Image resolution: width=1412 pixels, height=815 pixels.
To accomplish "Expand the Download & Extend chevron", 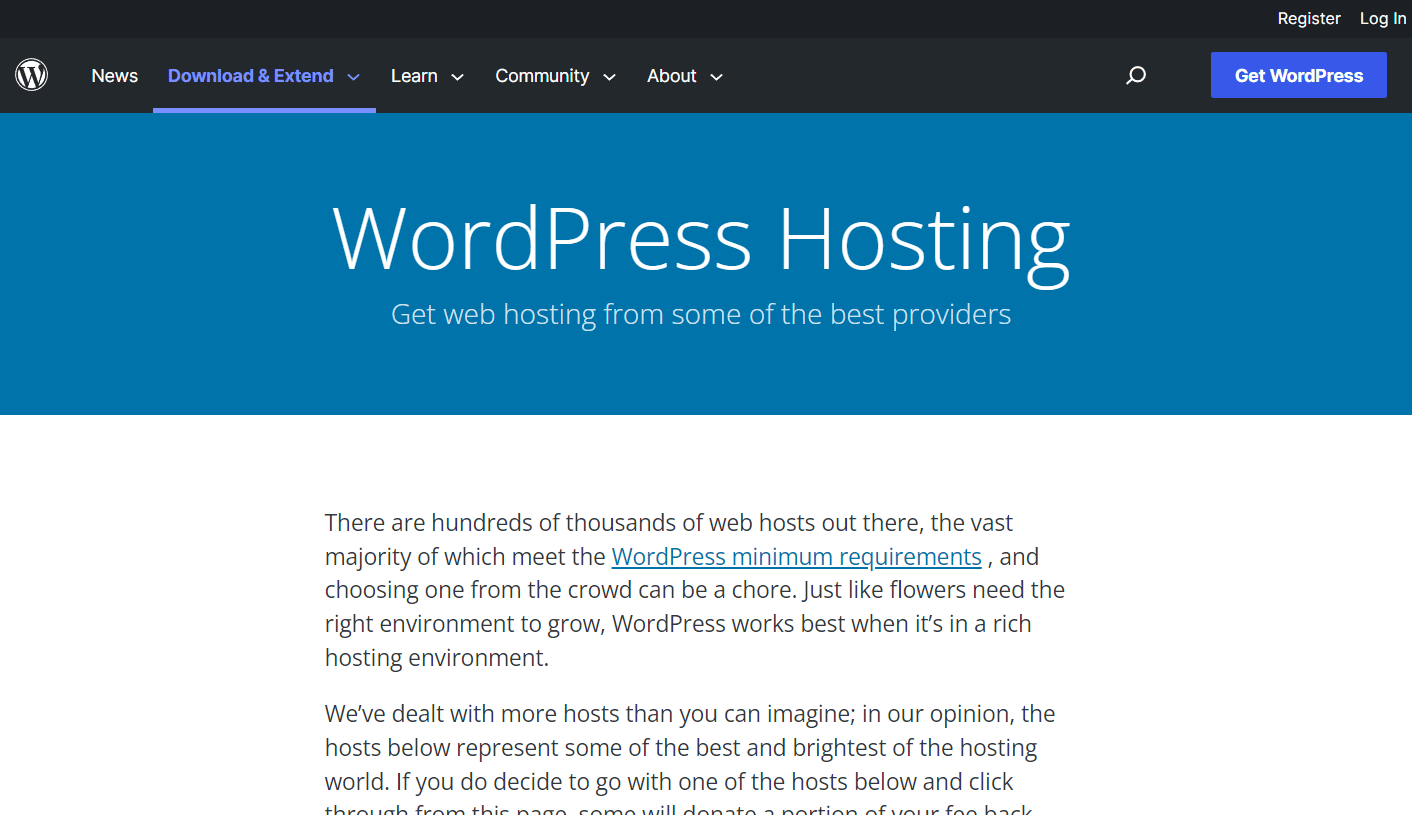I will tap(353, 77).
